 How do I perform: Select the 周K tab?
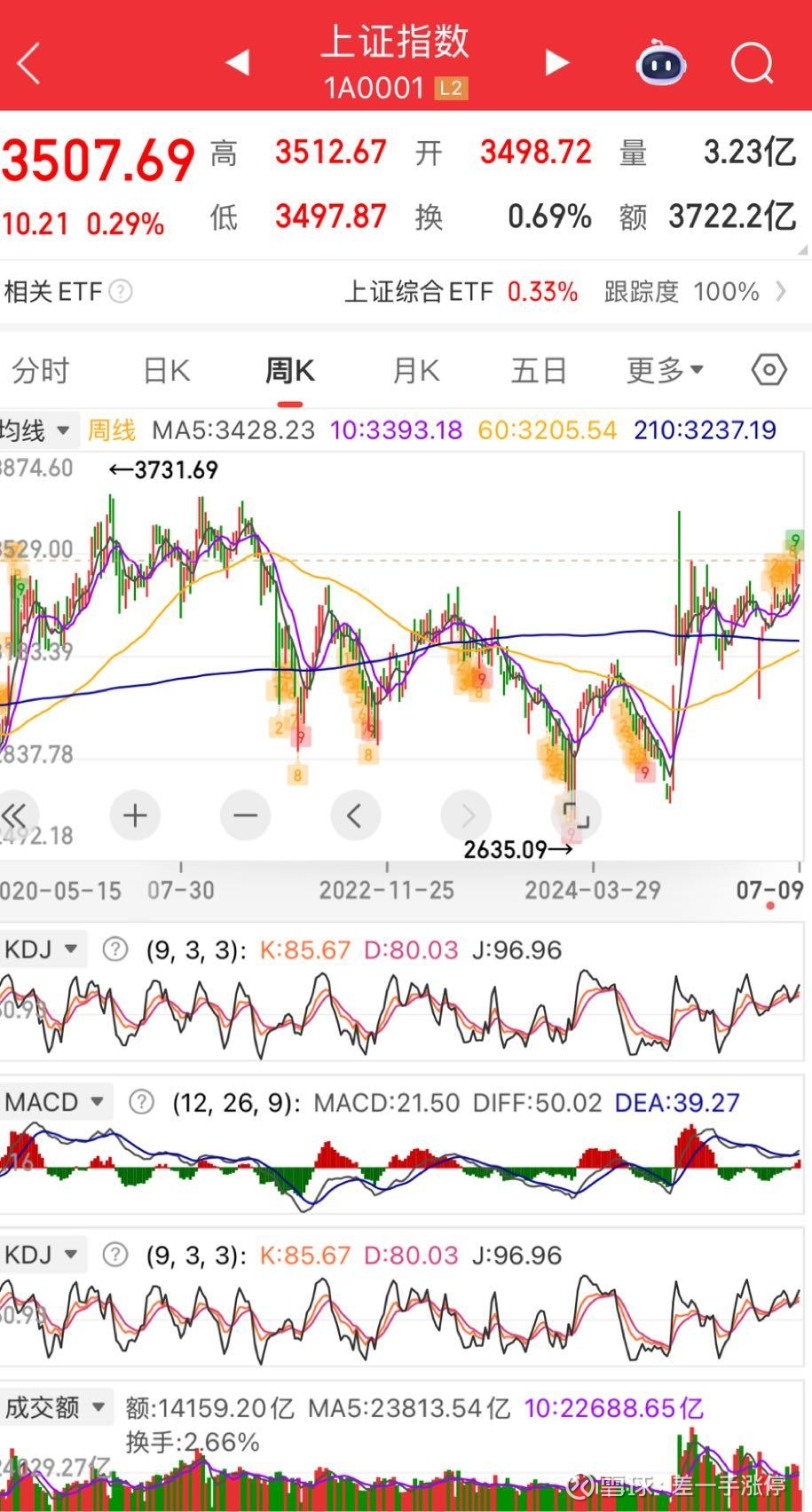coord(290,370)
